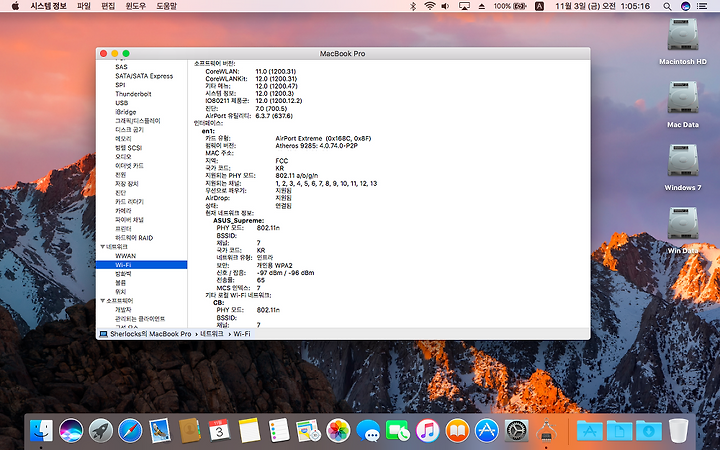Open Downloads folder stack in Dock
This screenshot has width=720, height=450.
[649, 431]
